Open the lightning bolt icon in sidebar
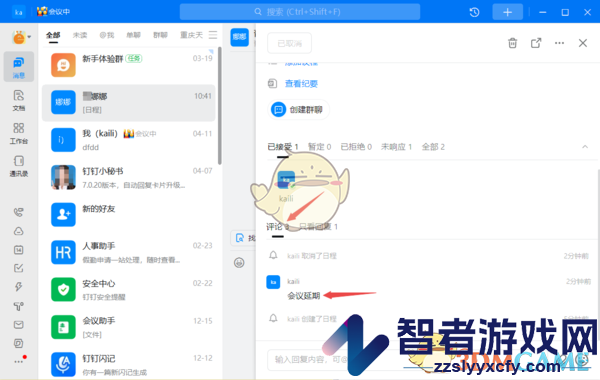 [18, 287]
